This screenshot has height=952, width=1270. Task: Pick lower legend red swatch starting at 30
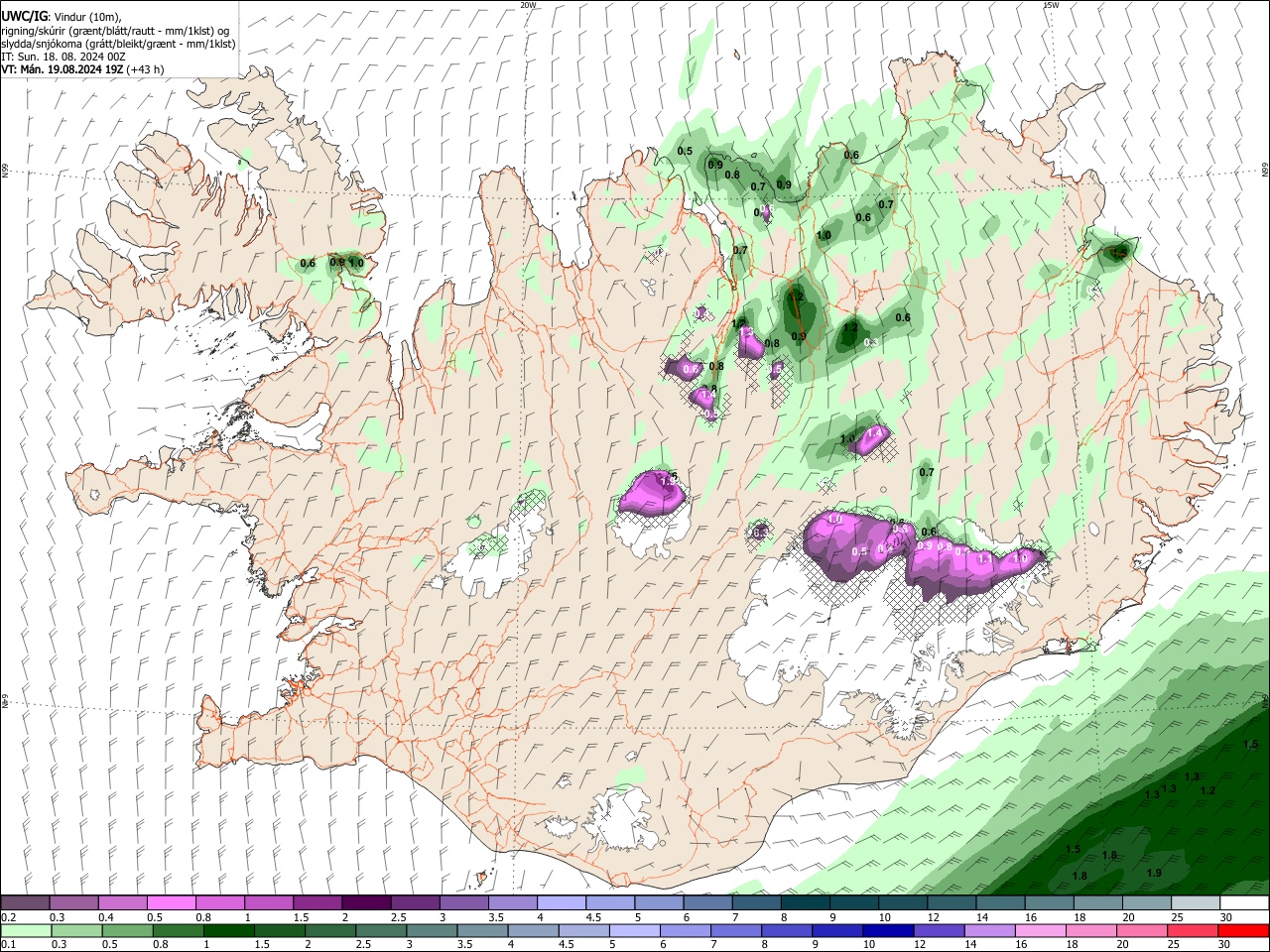pos(1243,931)
